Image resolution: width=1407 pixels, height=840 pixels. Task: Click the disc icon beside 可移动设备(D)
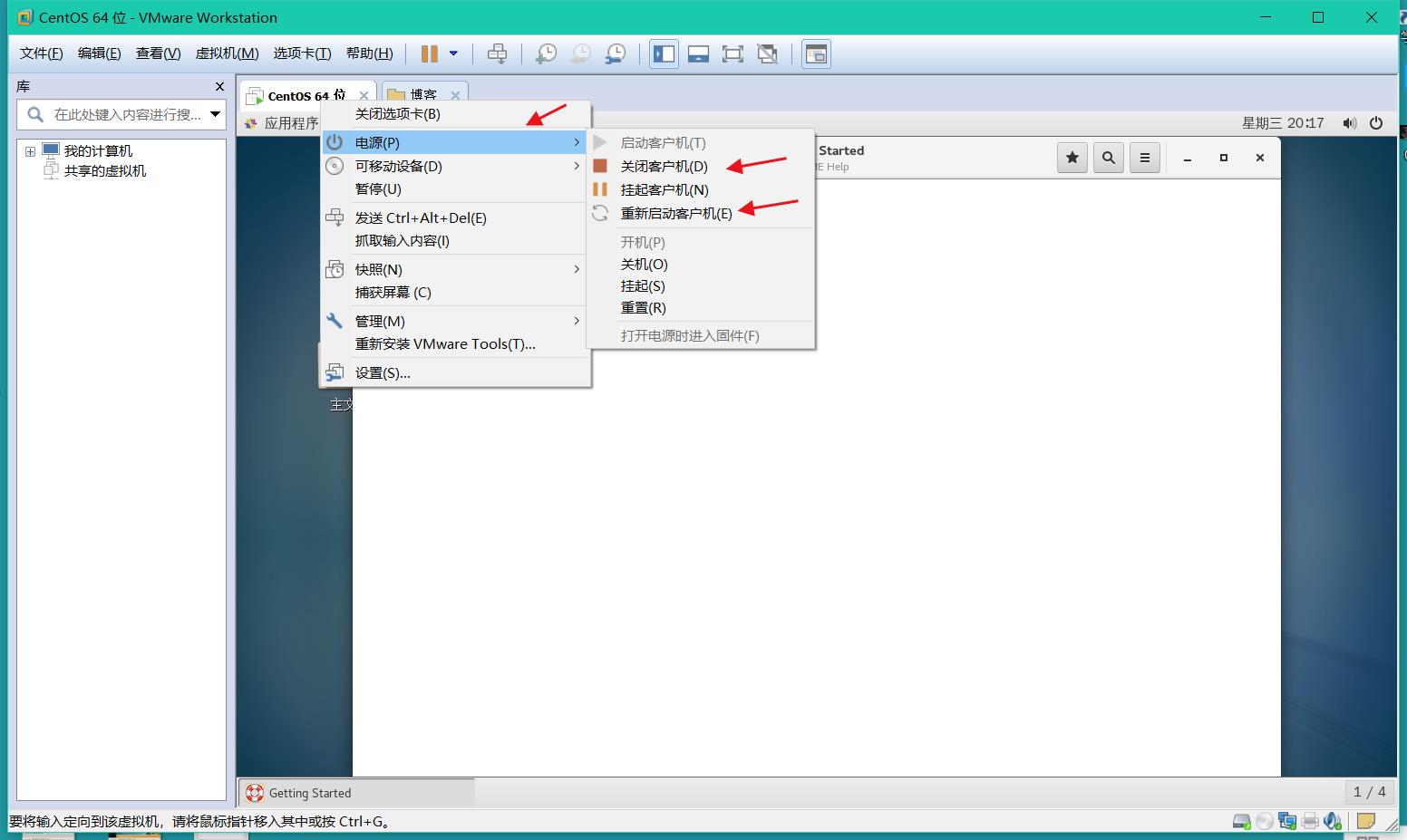pyautogui.click(x=335, y=166)
